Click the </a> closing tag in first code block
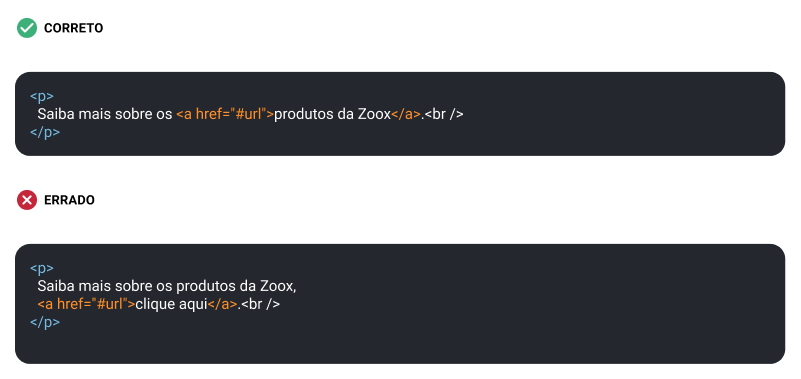The width and height of the screenshot is (801, 379). point(406,114)
